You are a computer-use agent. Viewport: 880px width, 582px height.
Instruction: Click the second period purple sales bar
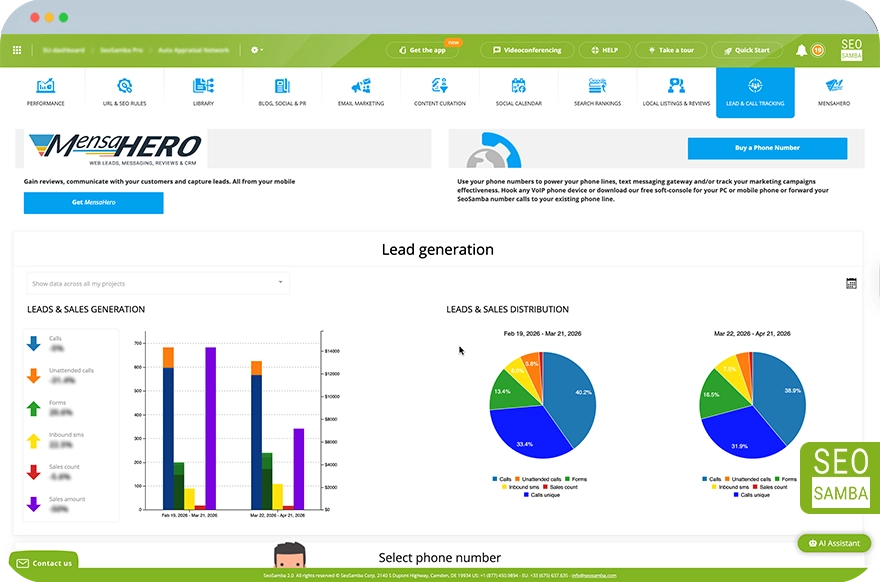pyautogui.click(x=299, y=469)
